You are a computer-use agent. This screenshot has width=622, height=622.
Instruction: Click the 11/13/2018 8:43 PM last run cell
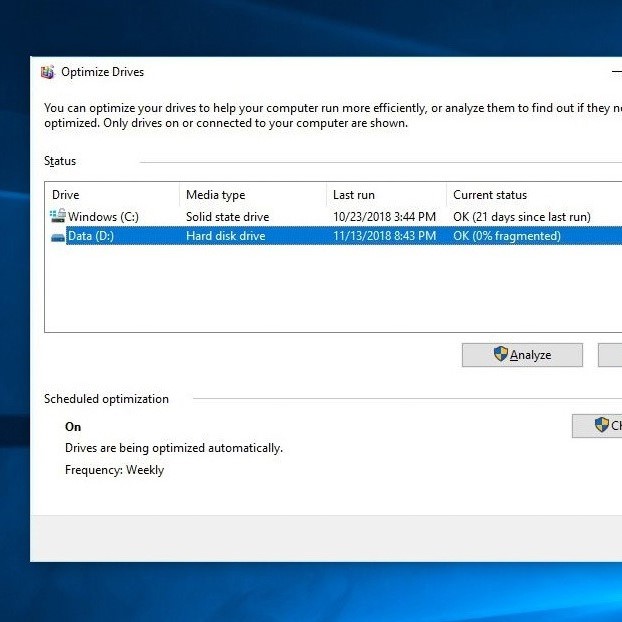pos(384,236)
